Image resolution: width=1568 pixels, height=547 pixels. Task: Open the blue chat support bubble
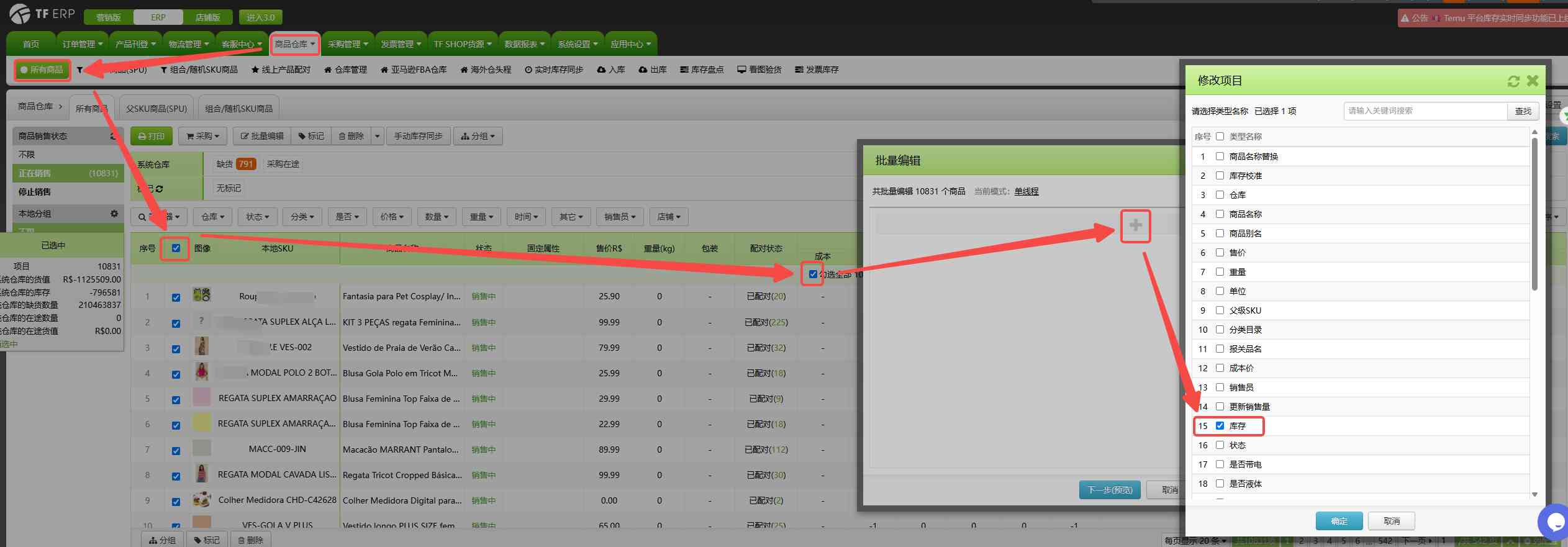pyautogui.click(x=1554, y=522)
